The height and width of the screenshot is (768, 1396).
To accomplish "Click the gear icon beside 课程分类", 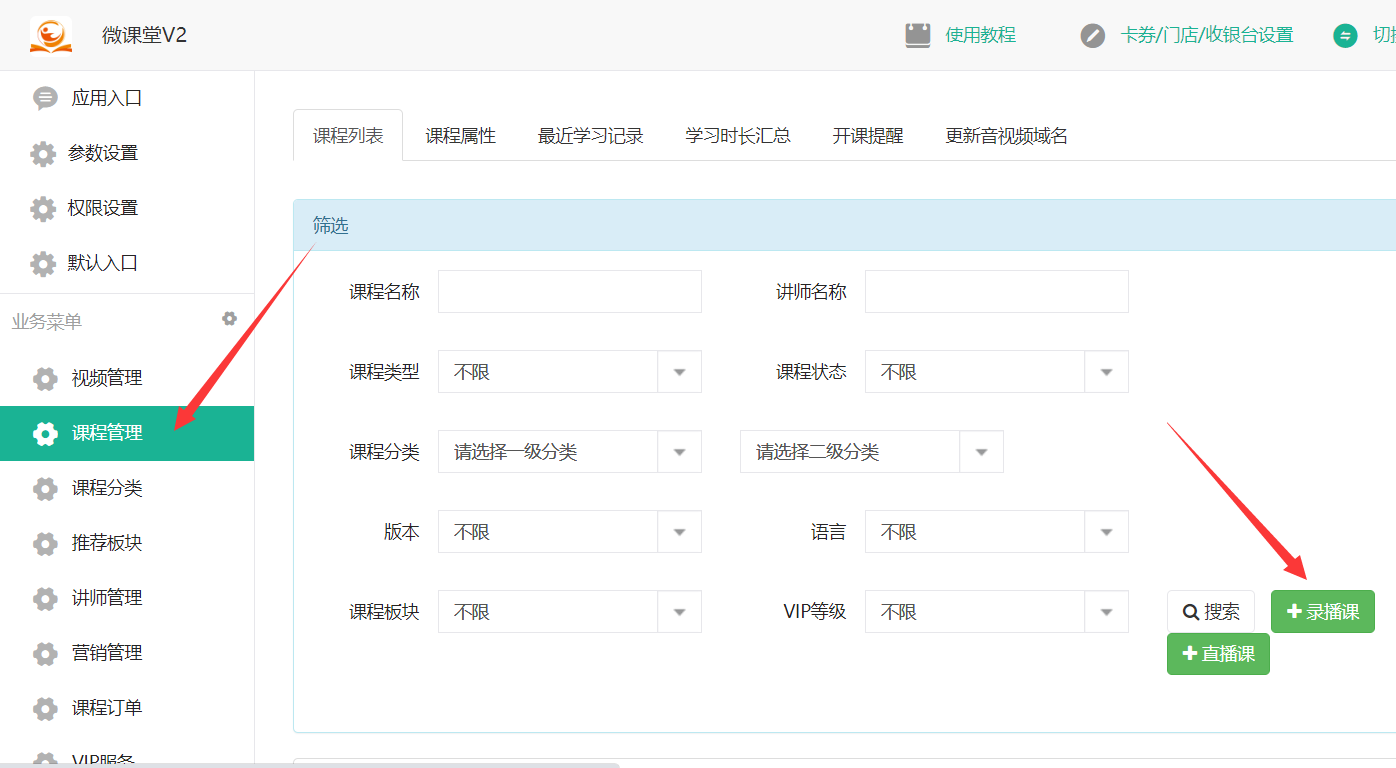I will (45, 489).
